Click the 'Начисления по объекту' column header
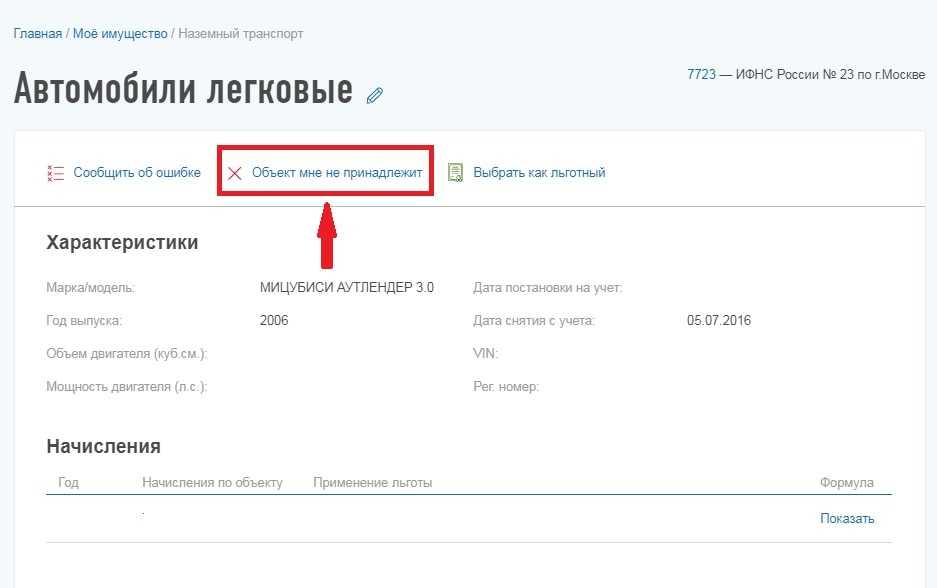Screen dimensions: 937x588 (212, 483)
